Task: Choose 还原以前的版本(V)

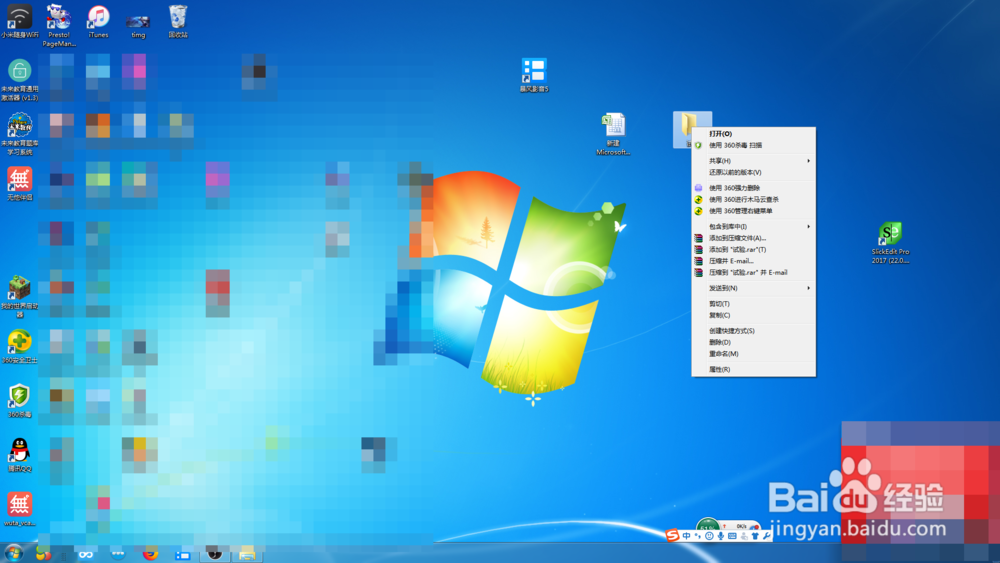Action: (754, 172)
